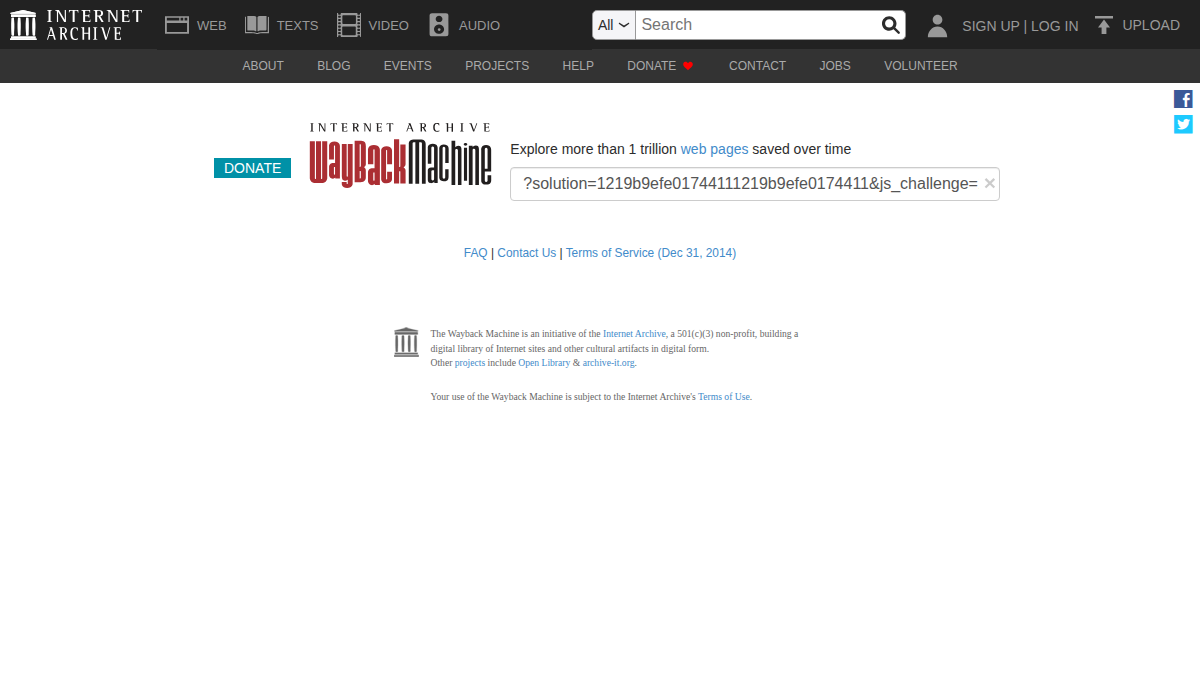Image resolution: width=1200 pixels, height=675 pixels.
Task: Open the Audio speaker icon
Action: tap(439, 25)
